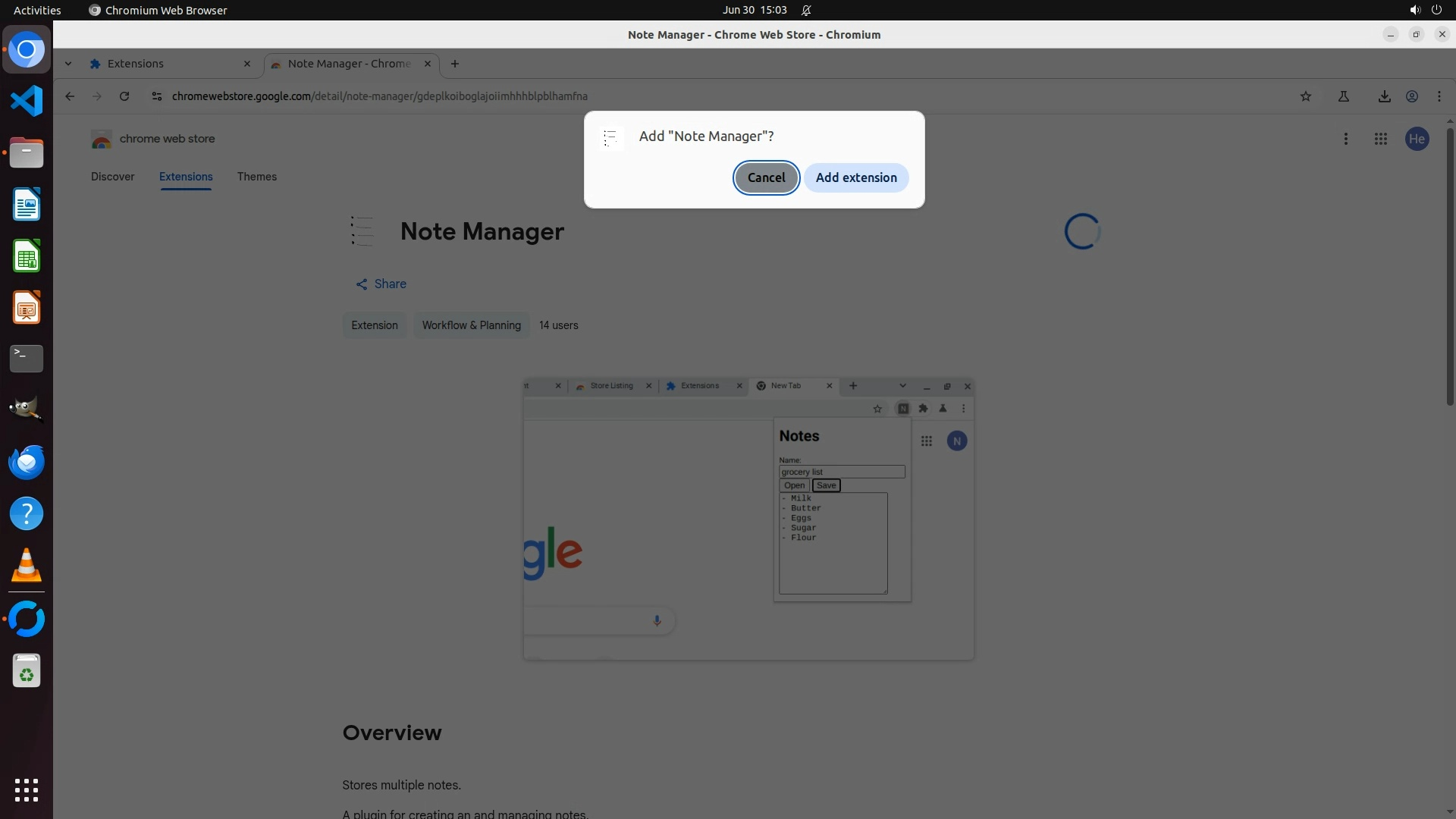
Task: Bookmark this page with star icon
Action: pyautogui.click(x=1305, y=96)
